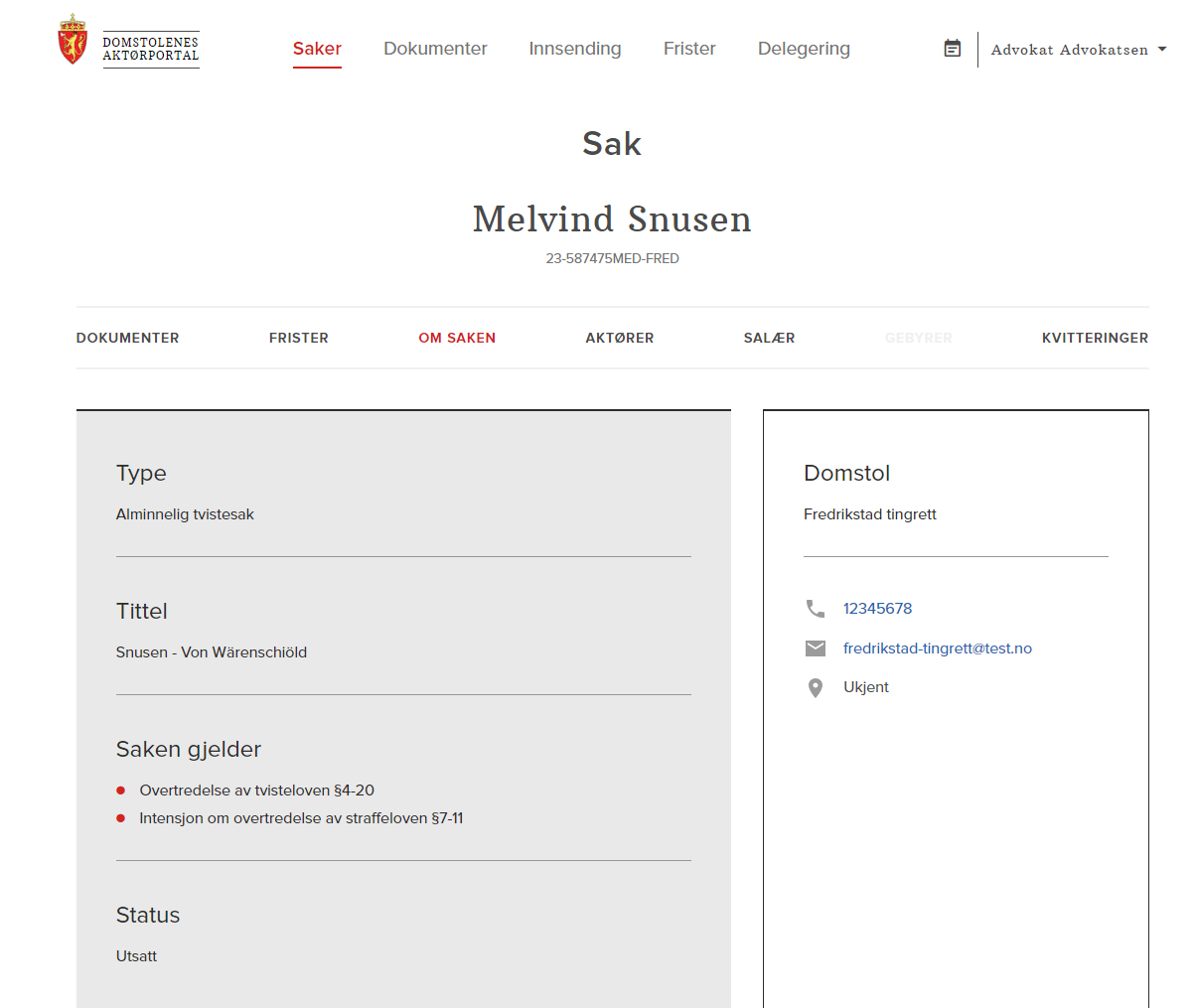Viewport: 1196px width, 1008px height.
Task: Click the greyed-out GEBYRER tab
Action: (x=919, y=338)
